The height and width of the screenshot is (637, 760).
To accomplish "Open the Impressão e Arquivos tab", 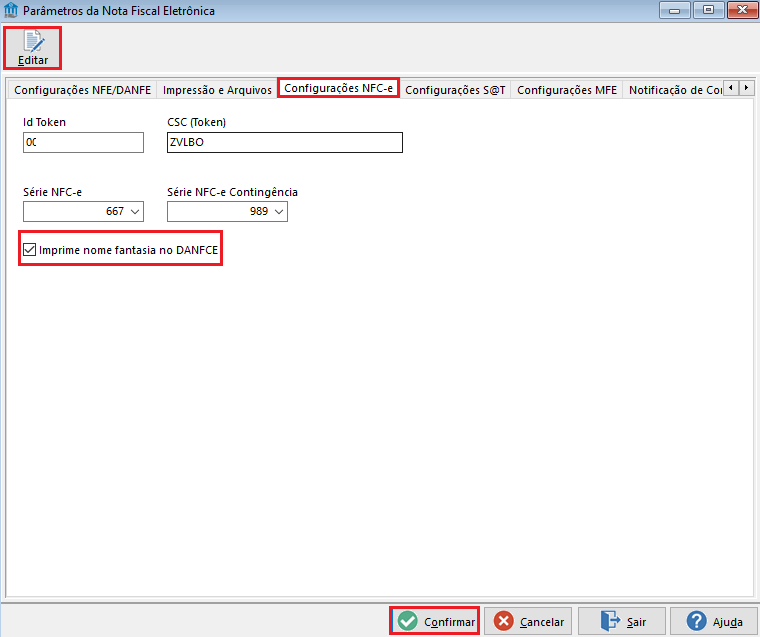I will pos(217,90).
